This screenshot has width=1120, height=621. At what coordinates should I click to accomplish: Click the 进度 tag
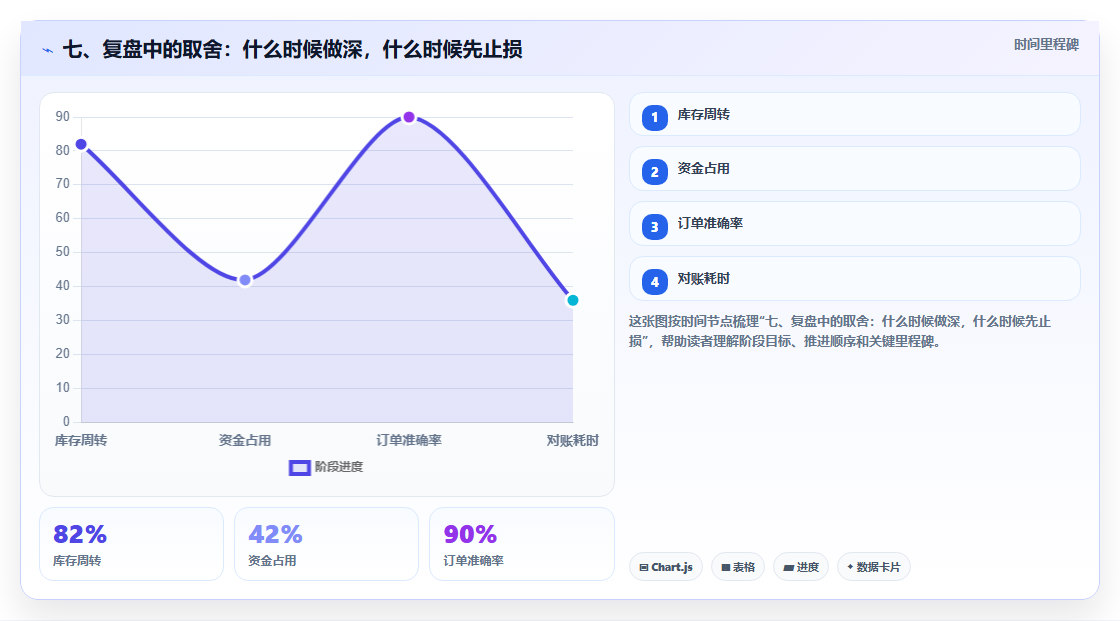[x=801, y=567]
